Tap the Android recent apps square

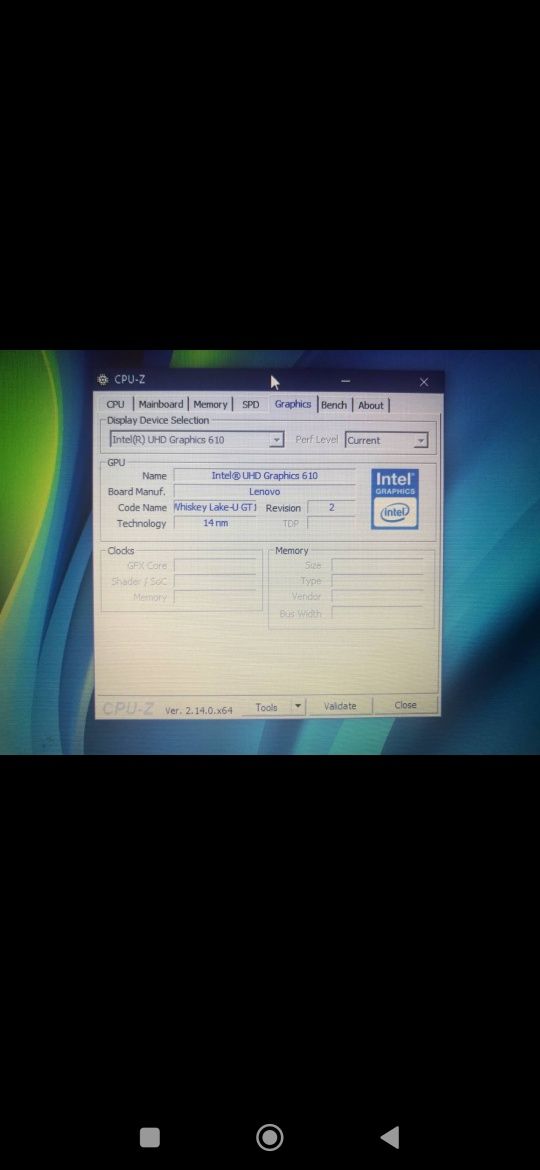150,1137
